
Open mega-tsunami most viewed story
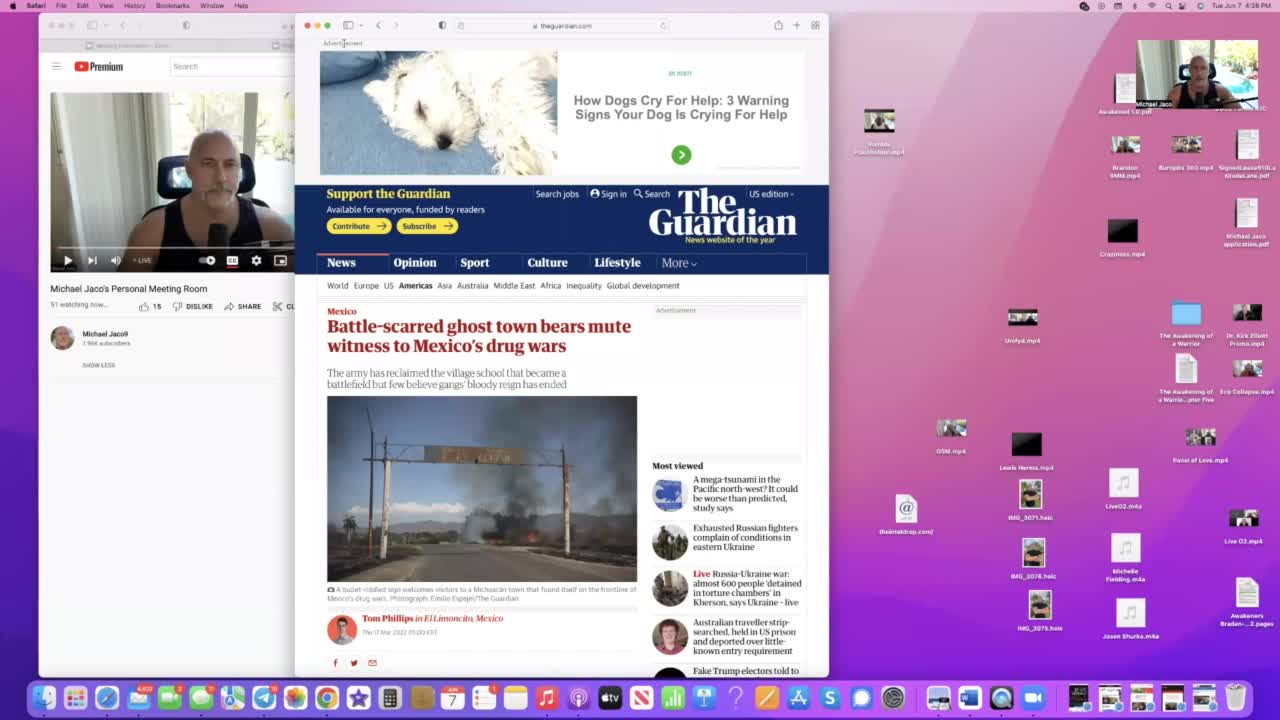[745, 494]
